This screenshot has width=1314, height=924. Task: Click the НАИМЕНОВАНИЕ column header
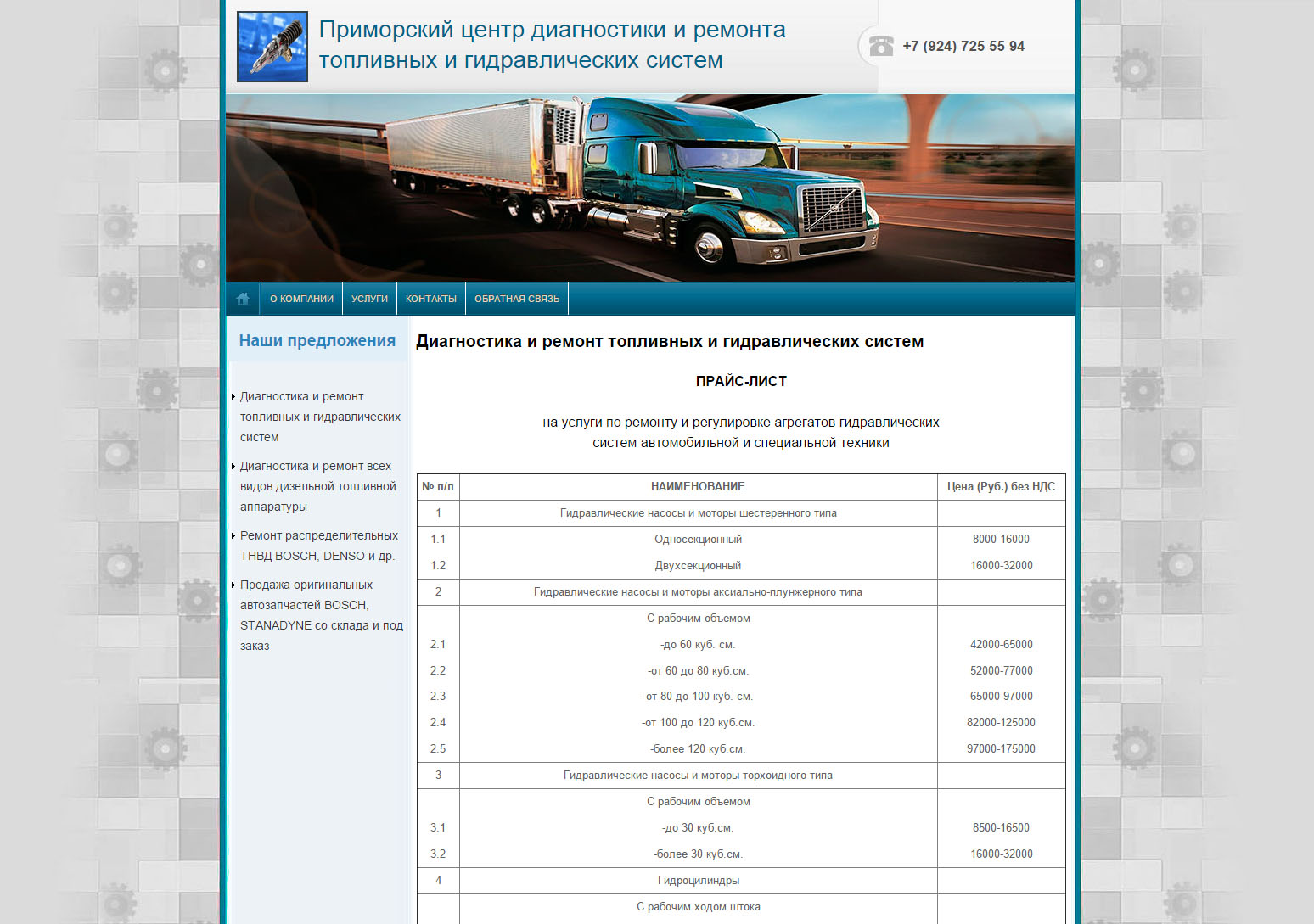(x=698, y=486)
